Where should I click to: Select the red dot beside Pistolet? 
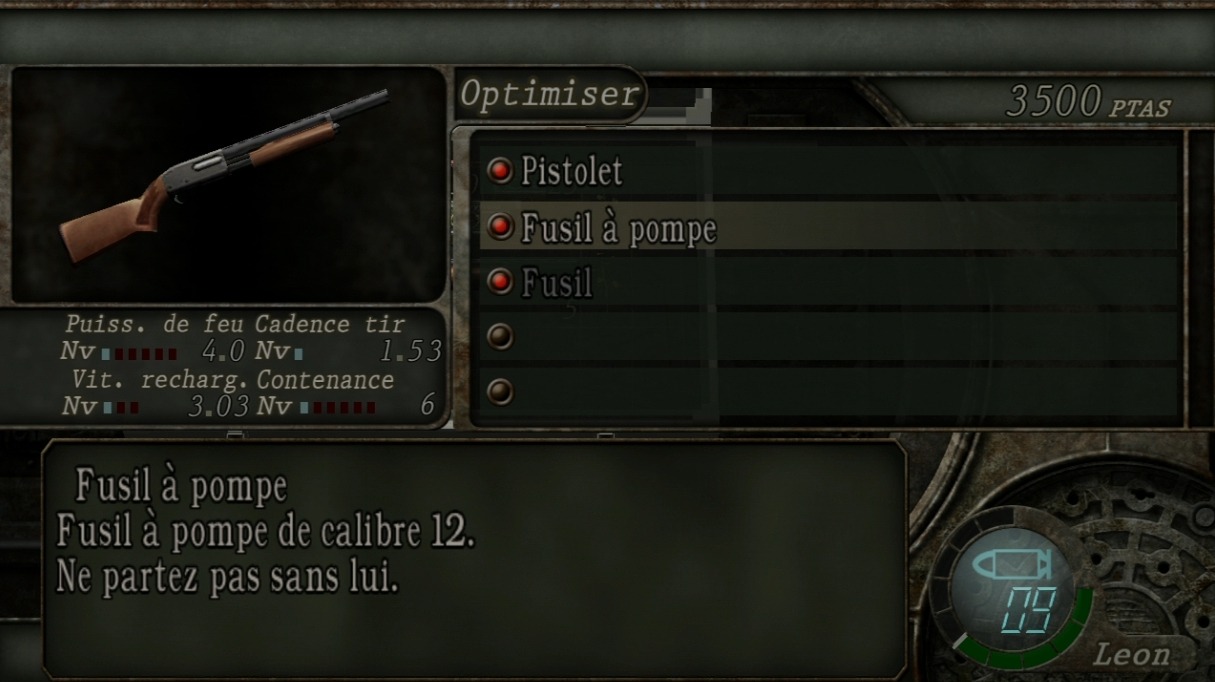[499, 171]
